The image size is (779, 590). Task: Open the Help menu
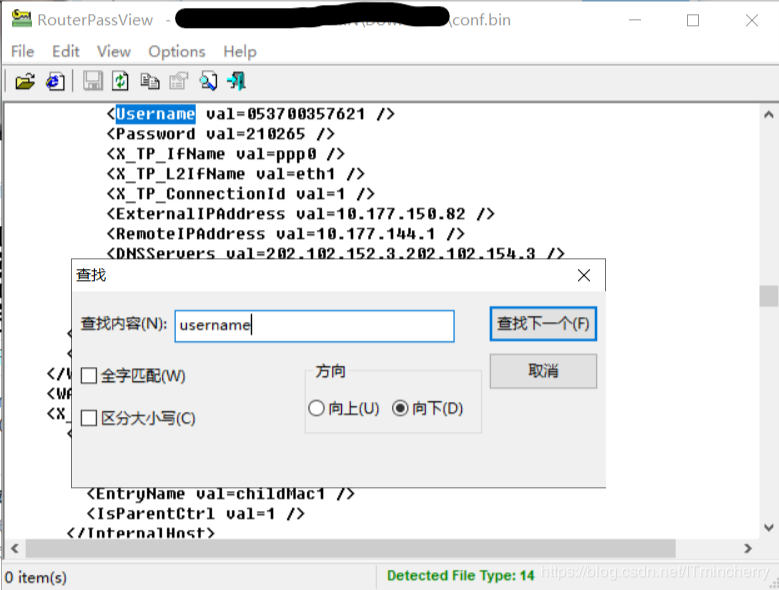pos(240,52)
